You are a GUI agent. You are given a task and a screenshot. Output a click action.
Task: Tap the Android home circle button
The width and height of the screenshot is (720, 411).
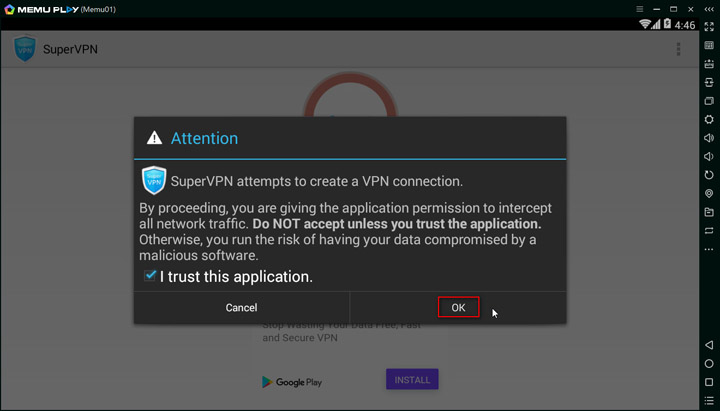[x=709, y=364]
